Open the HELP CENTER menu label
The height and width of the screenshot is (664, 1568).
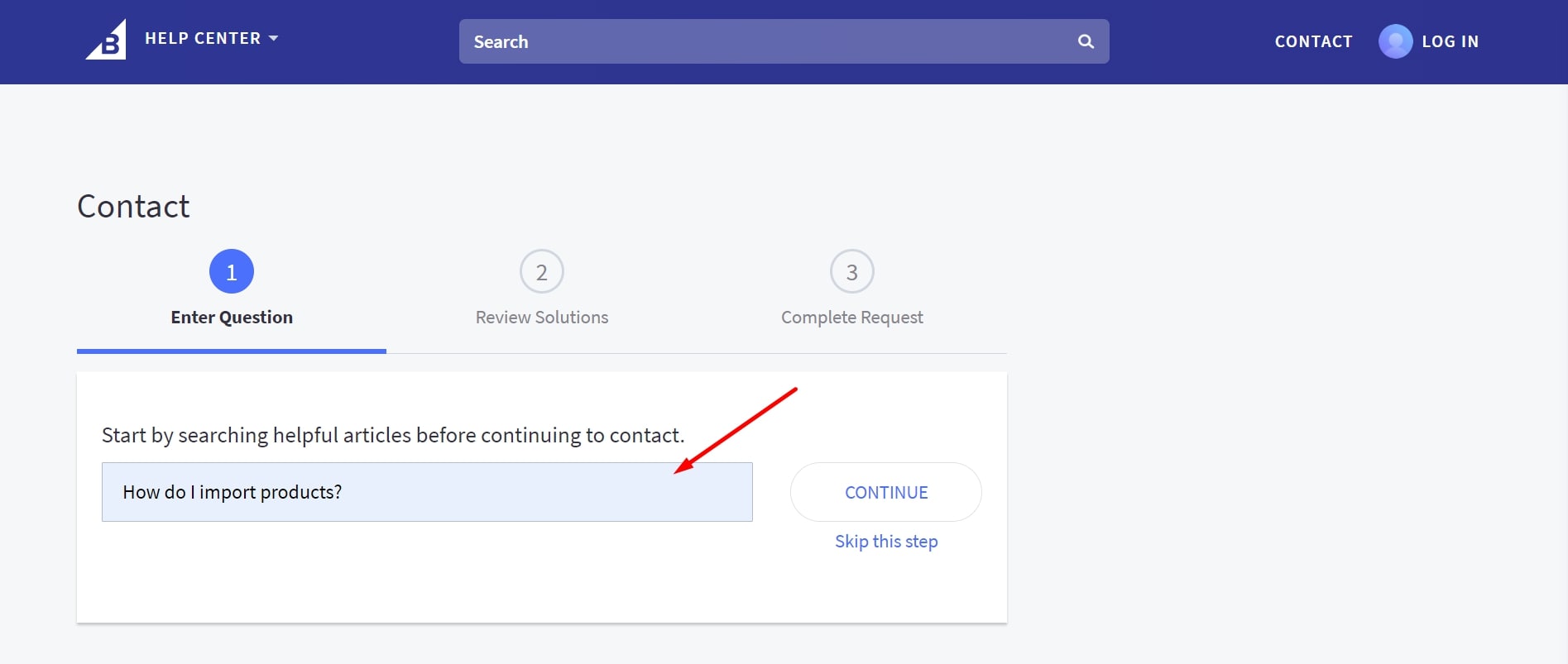pyautogui.click(x=203, y=38)
